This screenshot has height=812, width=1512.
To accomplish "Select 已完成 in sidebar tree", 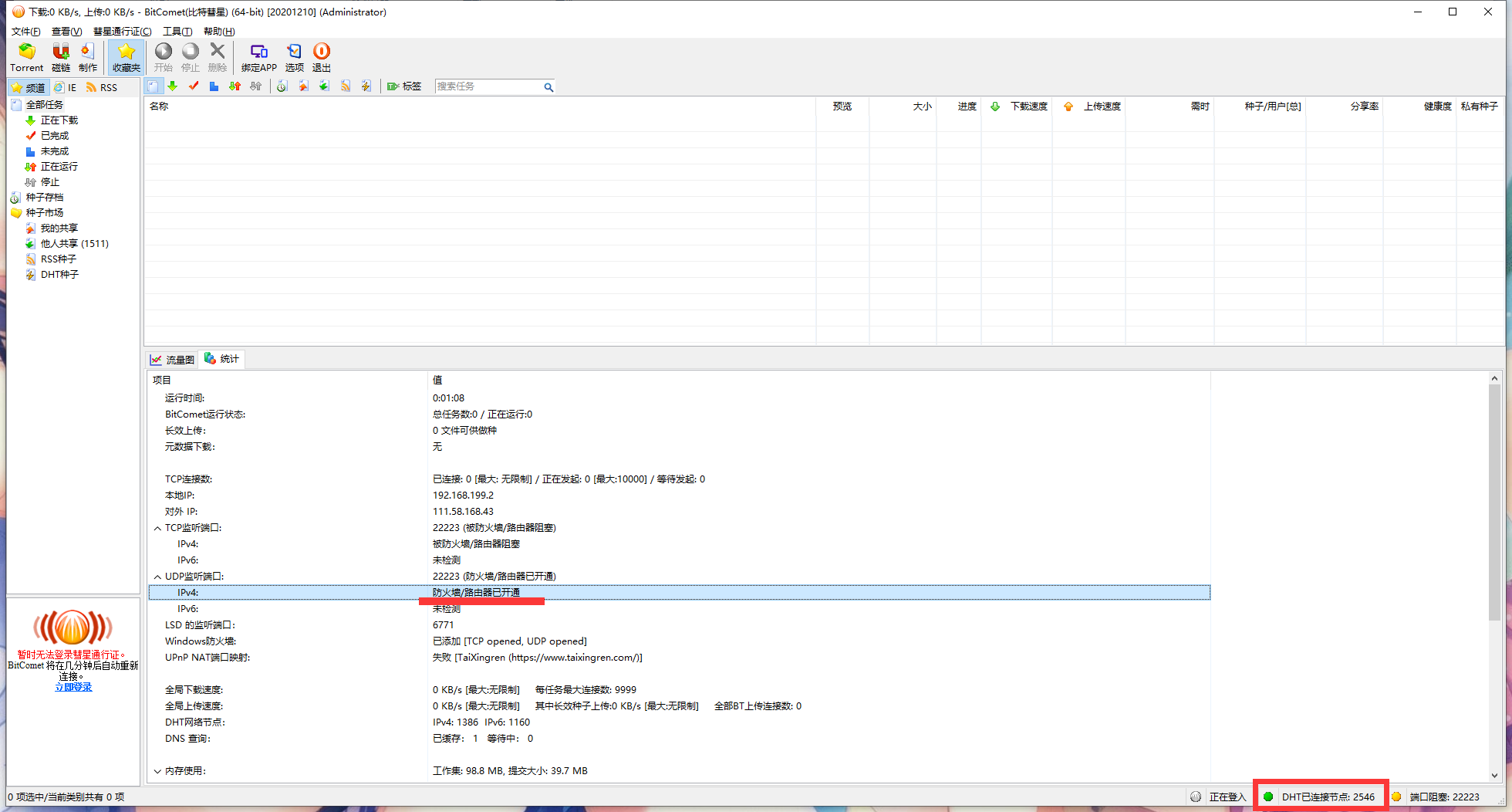I will [55, 135].
